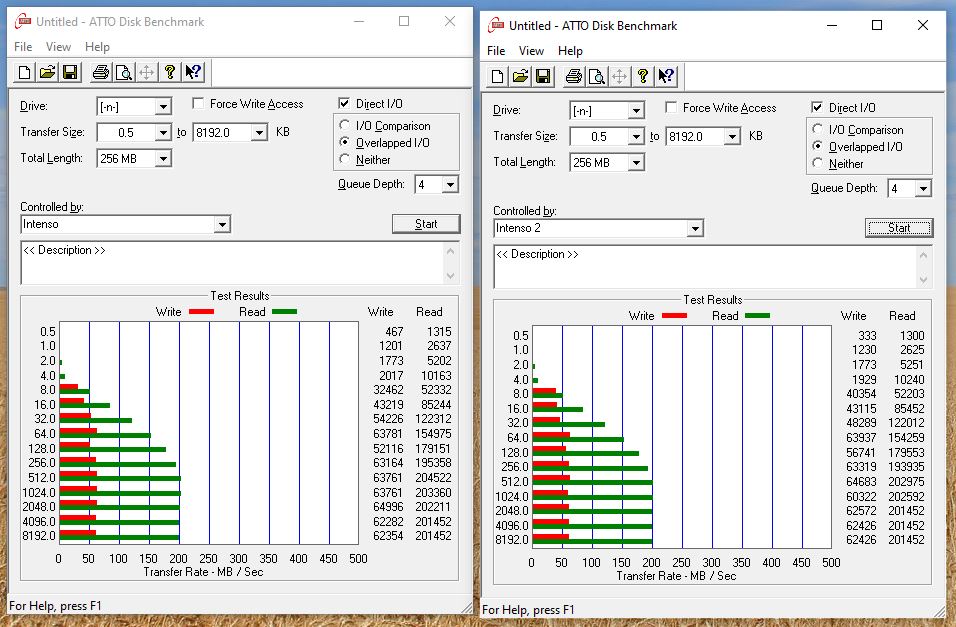Viewport: 956px width, 627px height.
Task: Click Start button in right window
Action: pyautogui.click(x=899, y=228)
